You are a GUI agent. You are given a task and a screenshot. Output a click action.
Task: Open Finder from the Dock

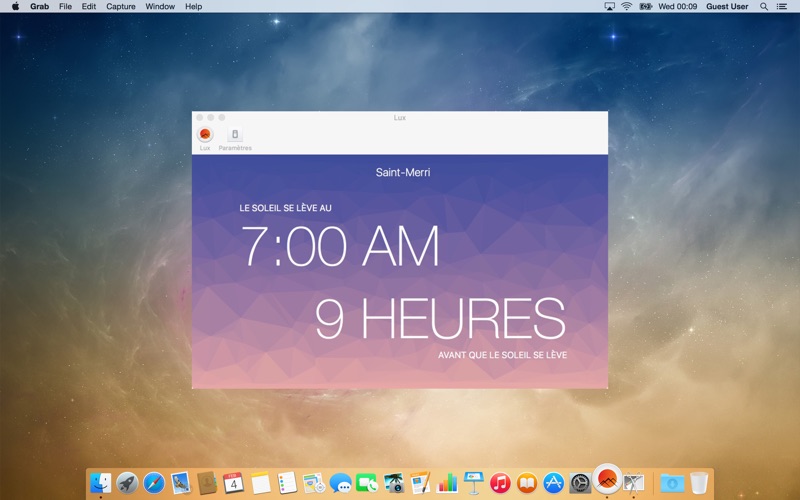click(101, 483)
